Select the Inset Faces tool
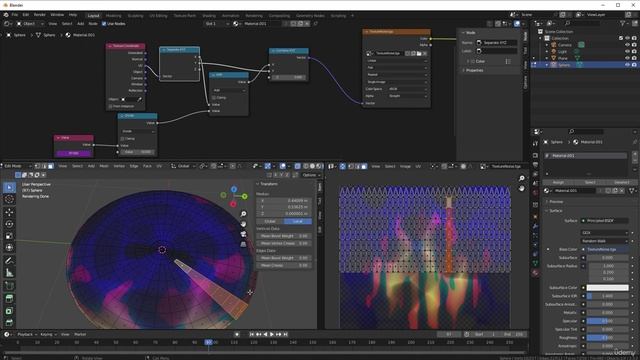Viewport: 640px width, 360px height. (x=9, y=311)
